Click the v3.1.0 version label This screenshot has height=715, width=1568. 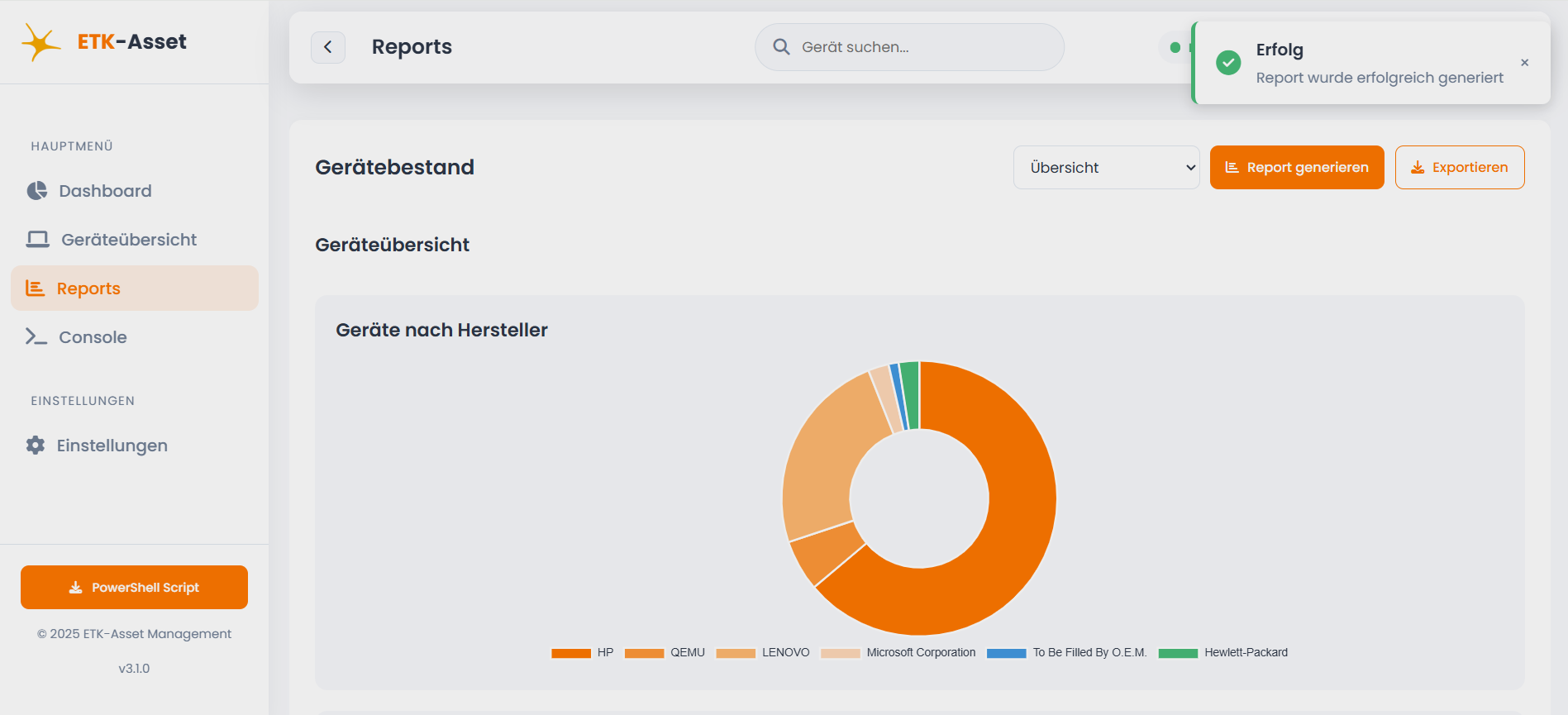[134, 669]
